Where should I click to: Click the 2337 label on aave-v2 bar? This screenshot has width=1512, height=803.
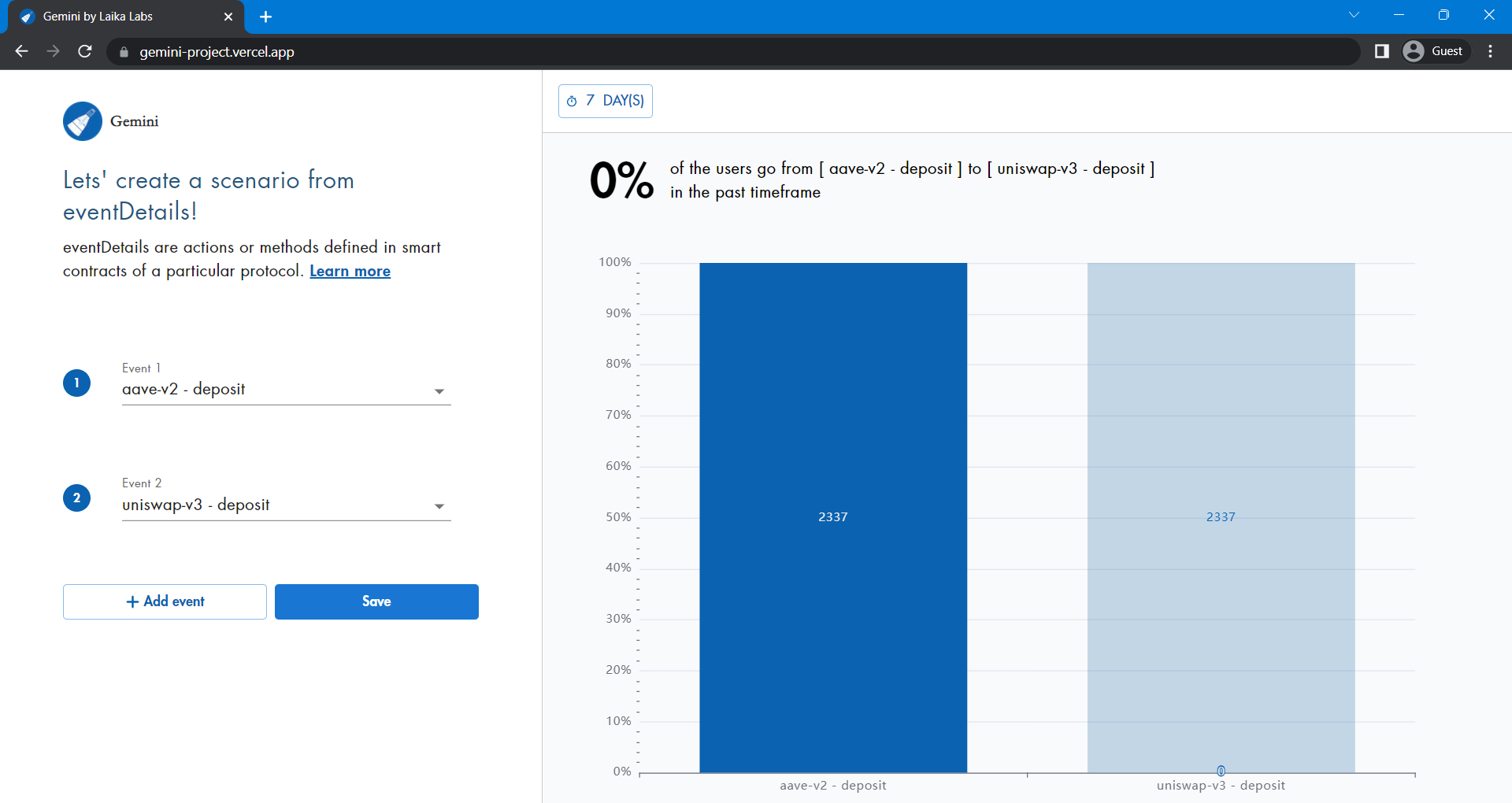(833, 517)
